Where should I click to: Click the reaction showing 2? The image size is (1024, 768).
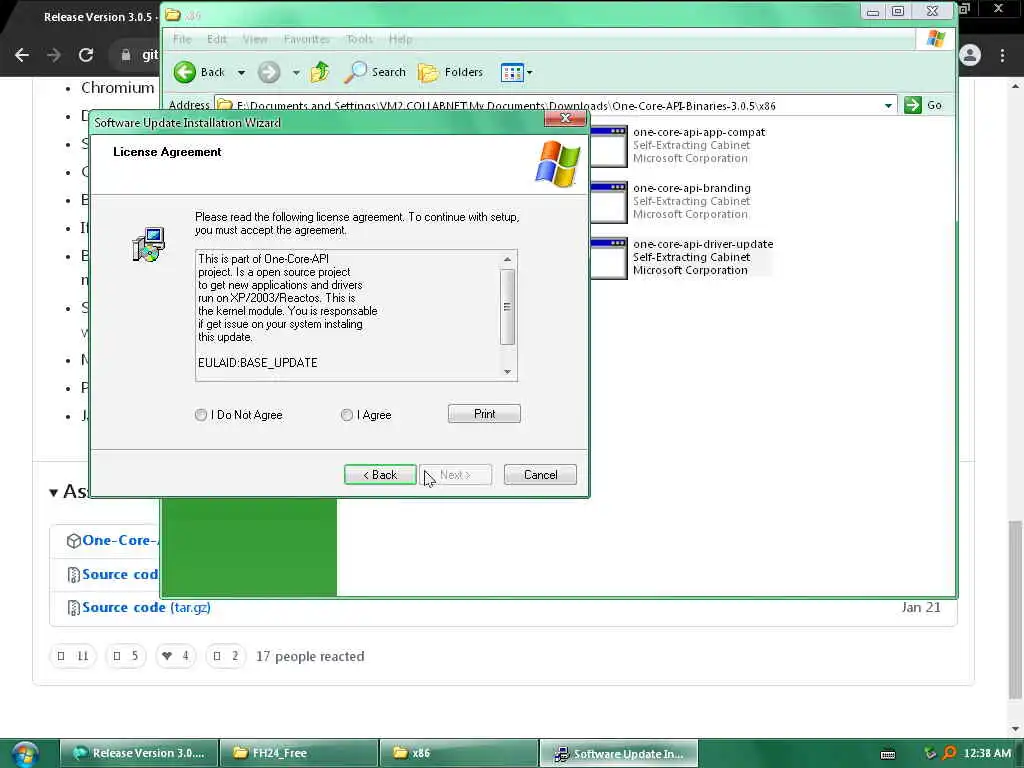(x=226, y=656)
